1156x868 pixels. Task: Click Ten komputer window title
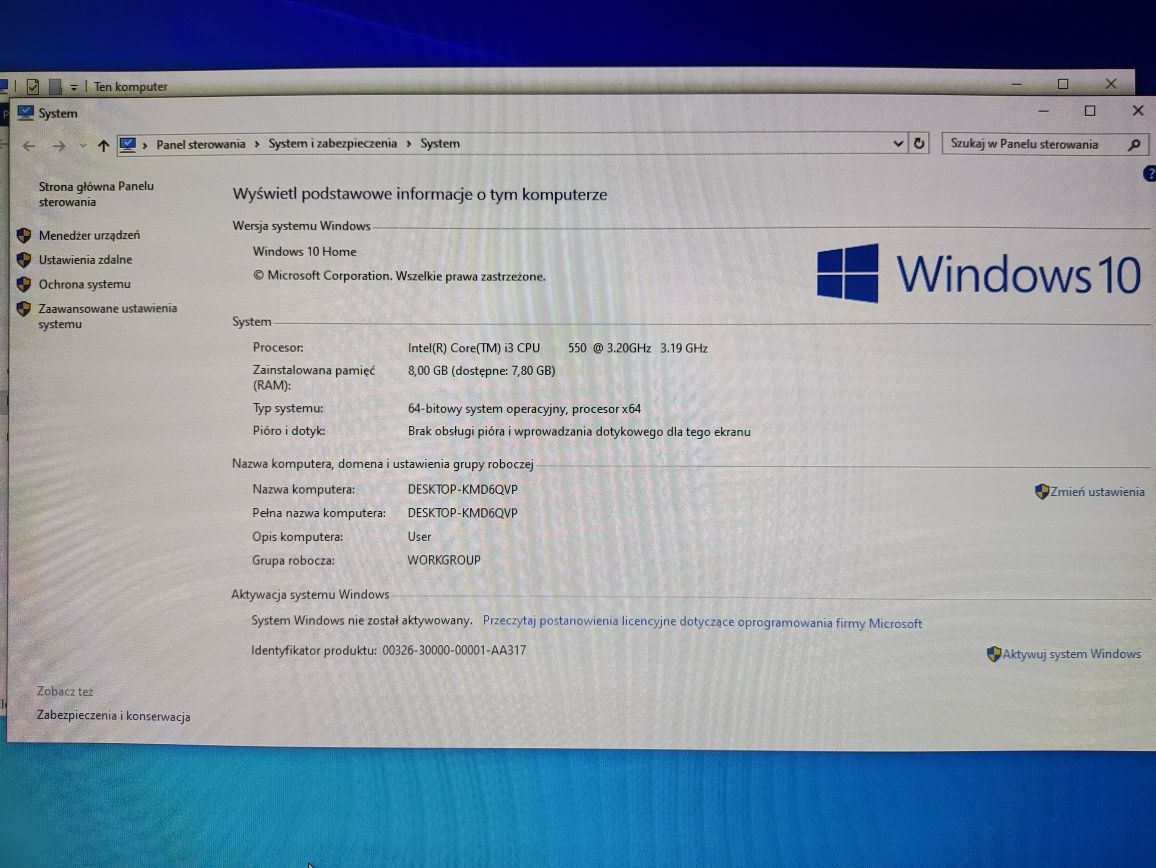pyautogui.click(x=130, y=87)
